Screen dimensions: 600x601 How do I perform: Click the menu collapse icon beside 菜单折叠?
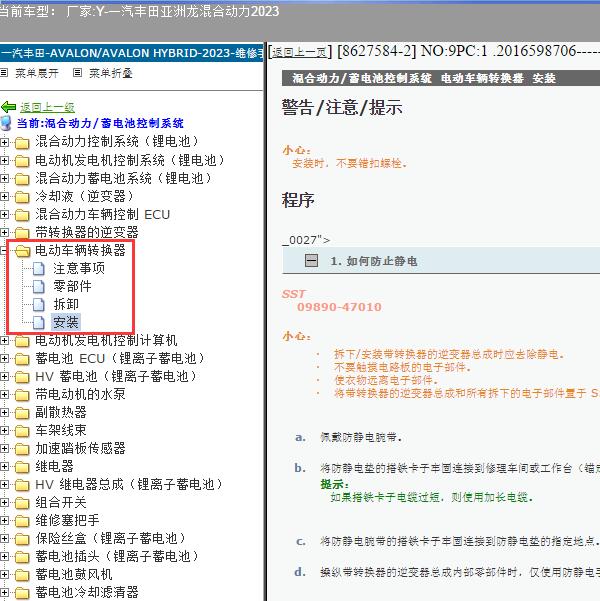click(x=77, y=72)
